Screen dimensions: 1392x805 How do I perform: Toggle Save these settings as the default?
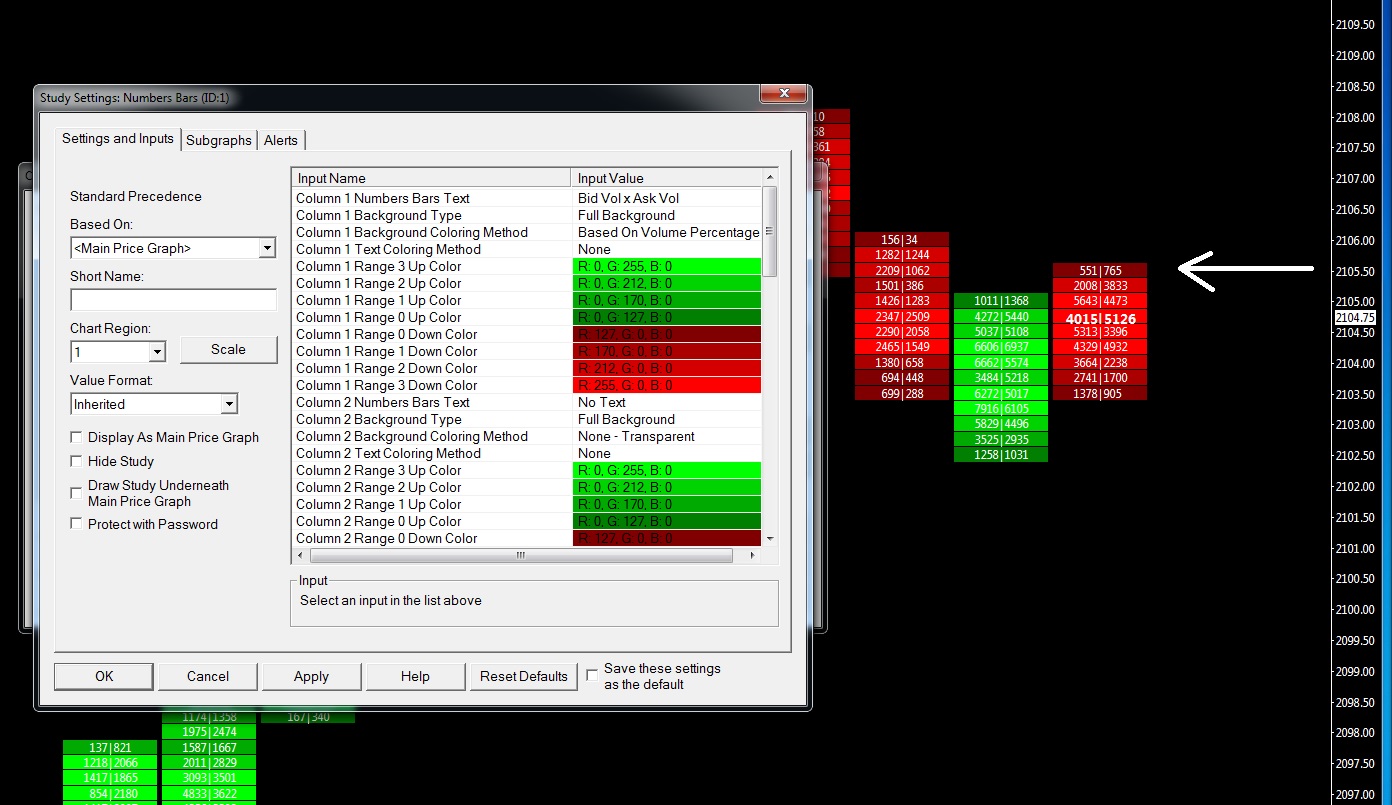[x=592, y=676]
